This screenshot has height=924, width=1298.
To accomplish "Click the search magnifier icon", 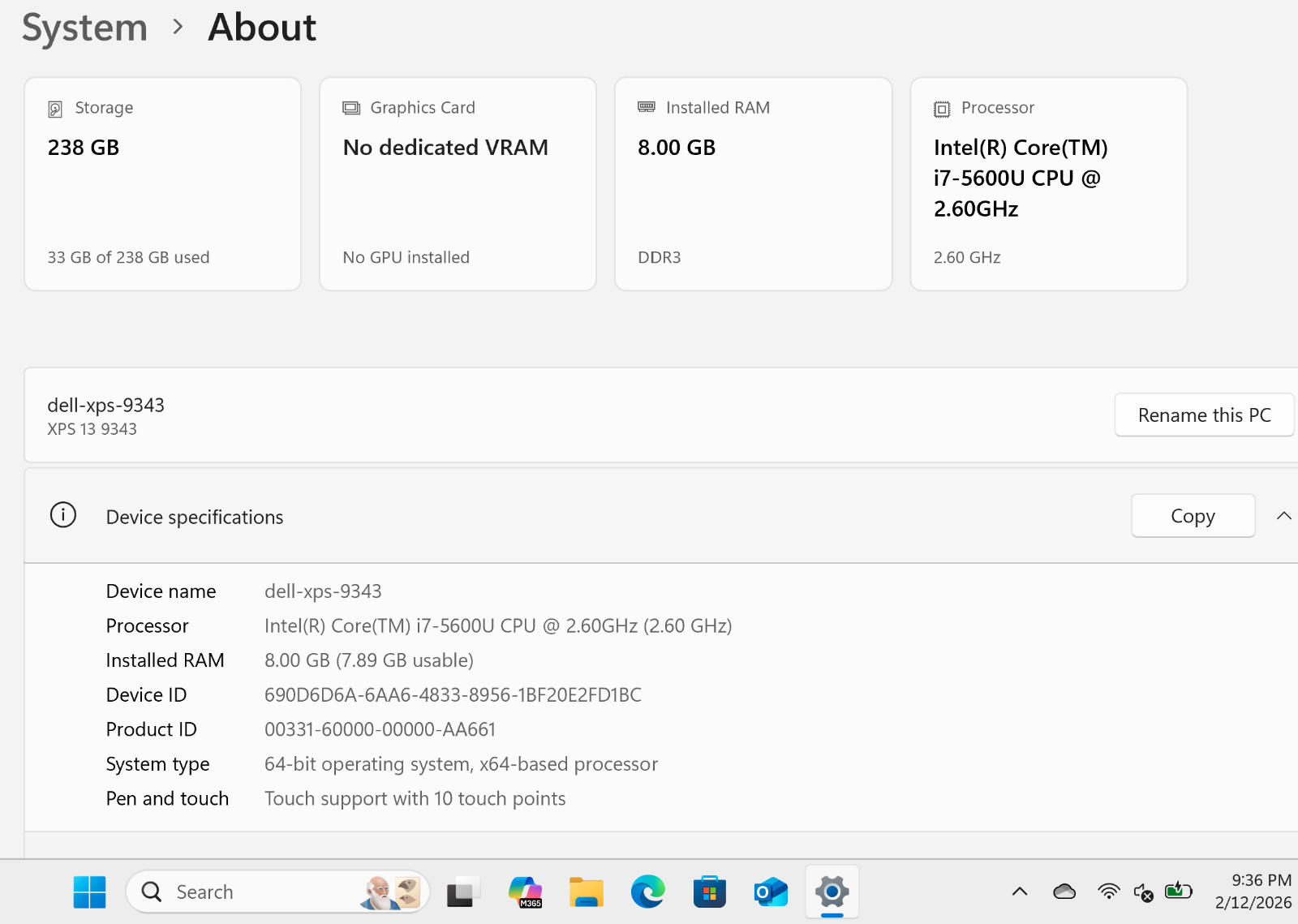I will click(152, 892).
